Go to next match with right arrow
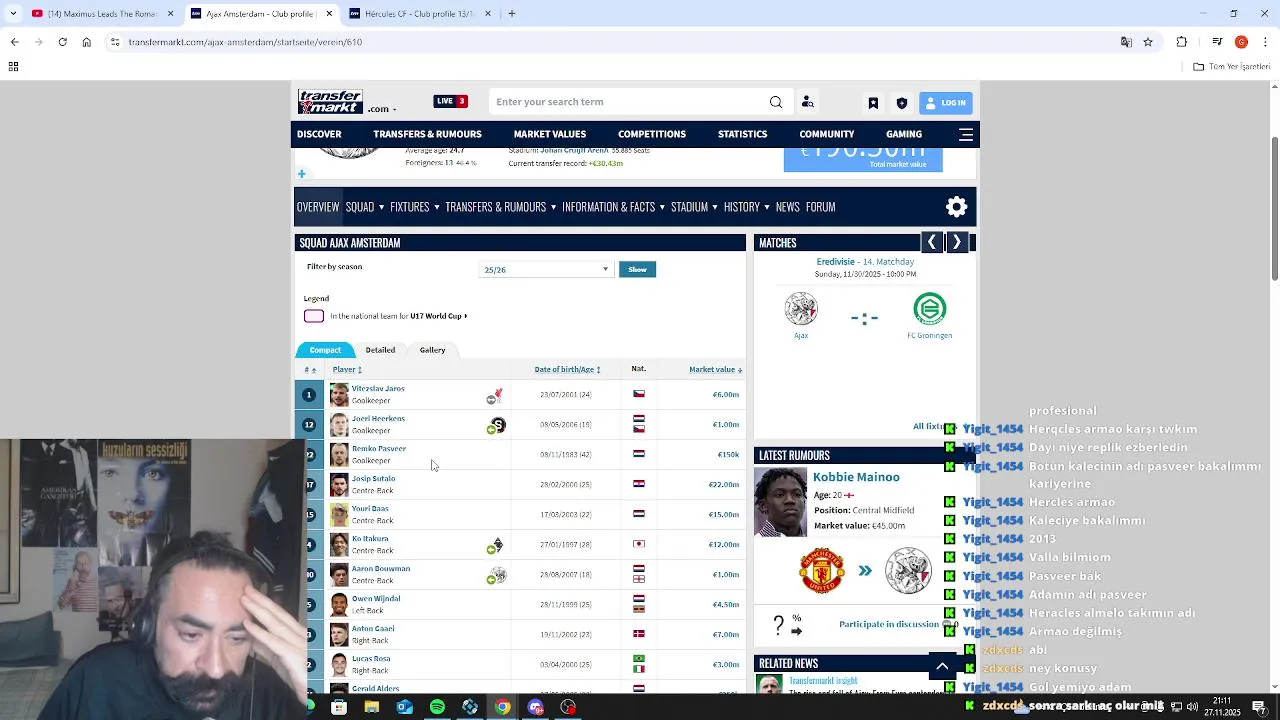This screenshot has width=1280, height=720. [957, 242]
